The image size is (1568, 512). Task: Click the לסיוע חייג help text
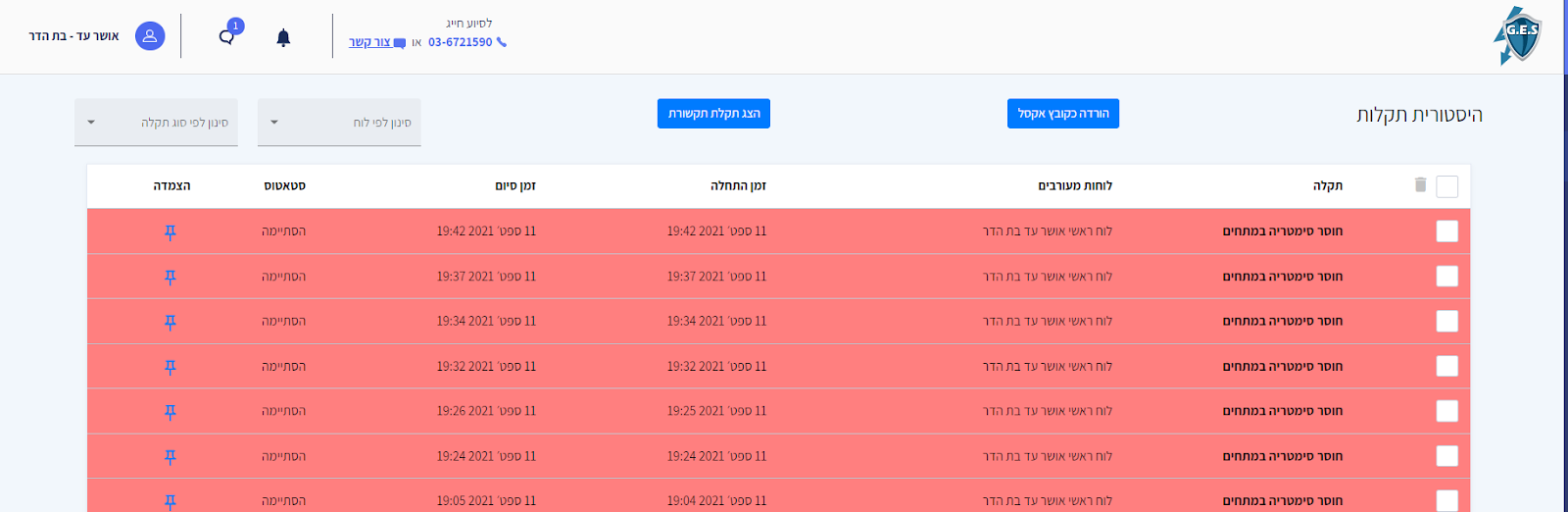(469, 23)
